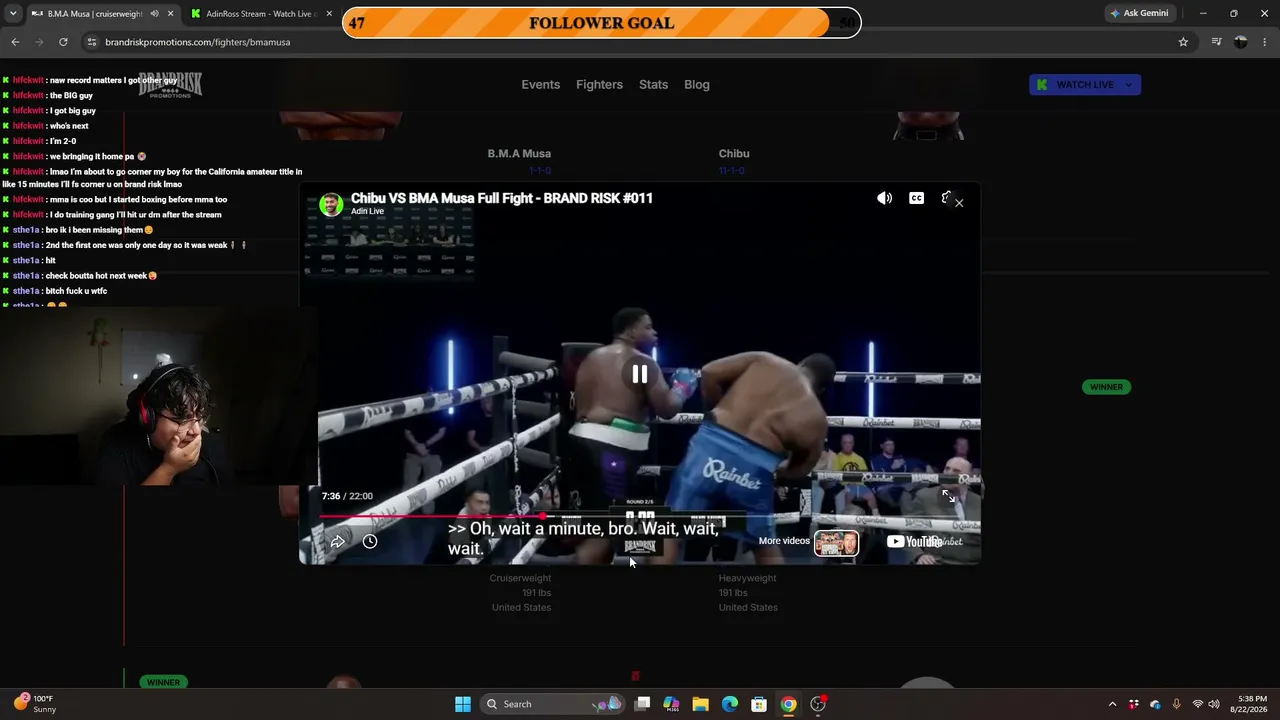Bookmark this page with the star icon
The width and height of the screenshot is (1280, 720).
point(1183,42)
